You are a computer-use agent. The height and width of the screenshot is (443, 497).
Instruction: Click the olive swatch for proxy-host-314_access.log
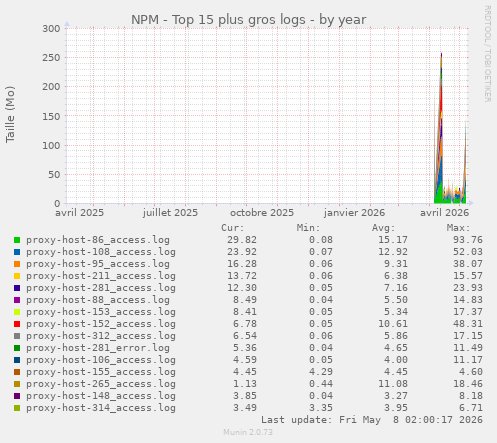17,408
